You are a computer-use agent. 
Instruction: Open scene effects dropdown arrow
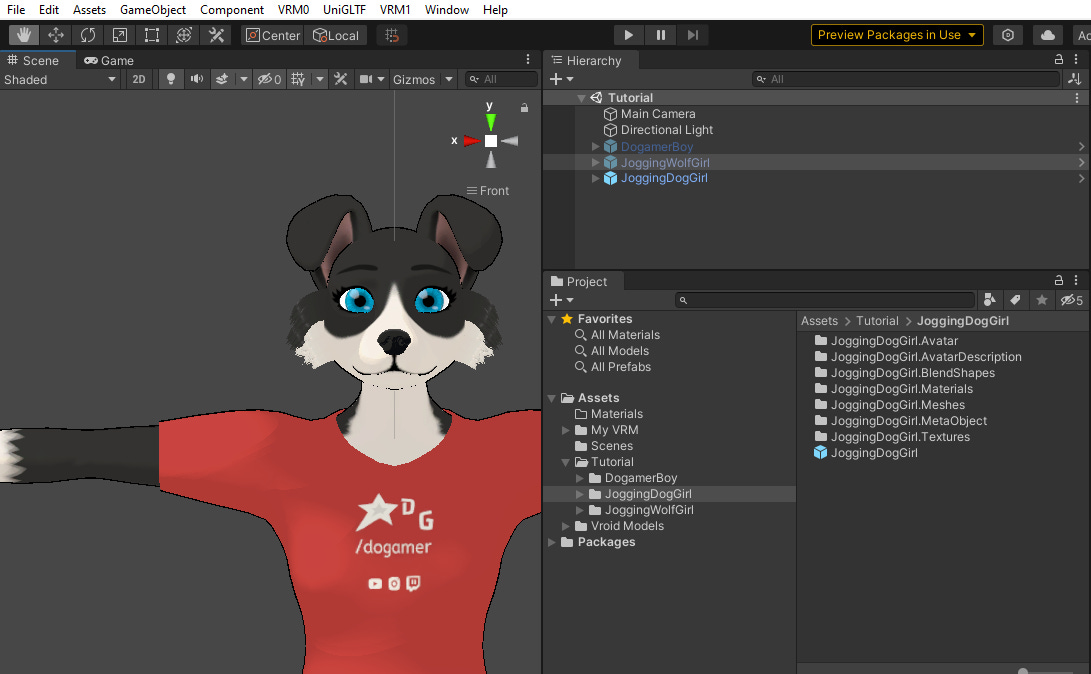coord(244,79)
